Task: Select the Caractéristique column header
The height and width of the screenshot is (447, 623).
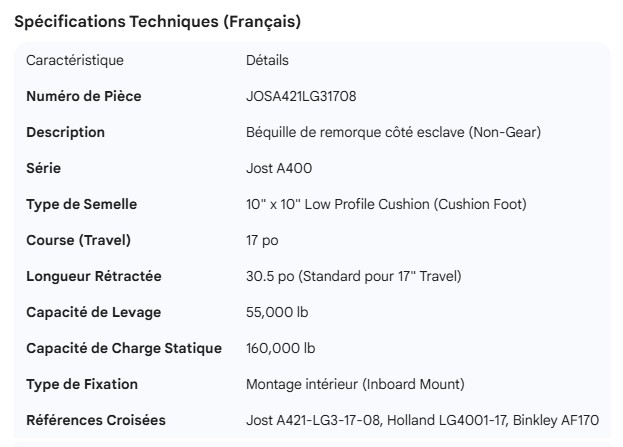Action: (x=75, y=60)
